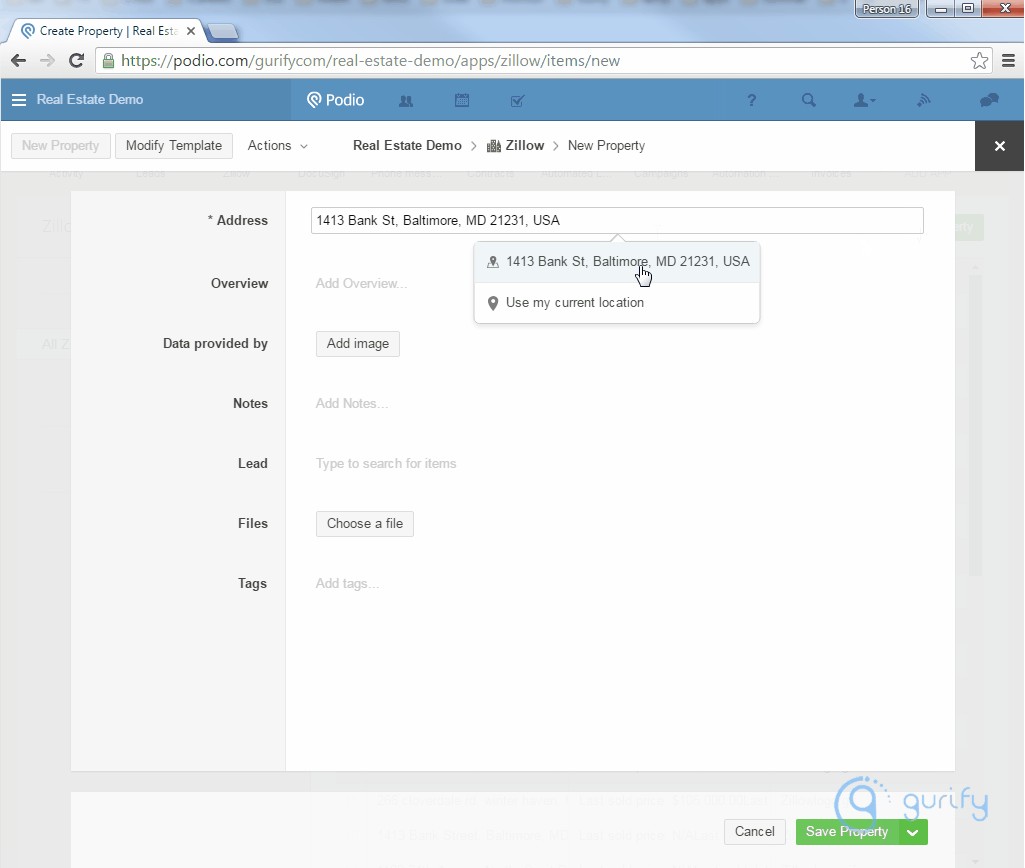
Task: Click the Modify Template button
Action: (174, 146)
